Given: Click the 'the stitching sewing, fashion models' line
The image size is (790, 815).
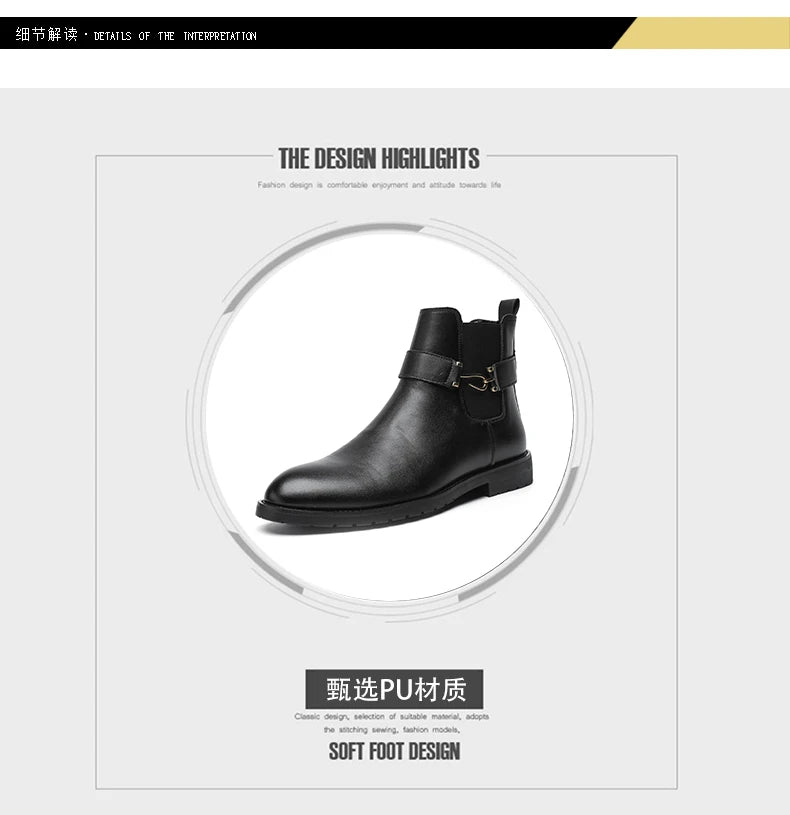Looking at the screenshot, I should (x=392, y=730).
